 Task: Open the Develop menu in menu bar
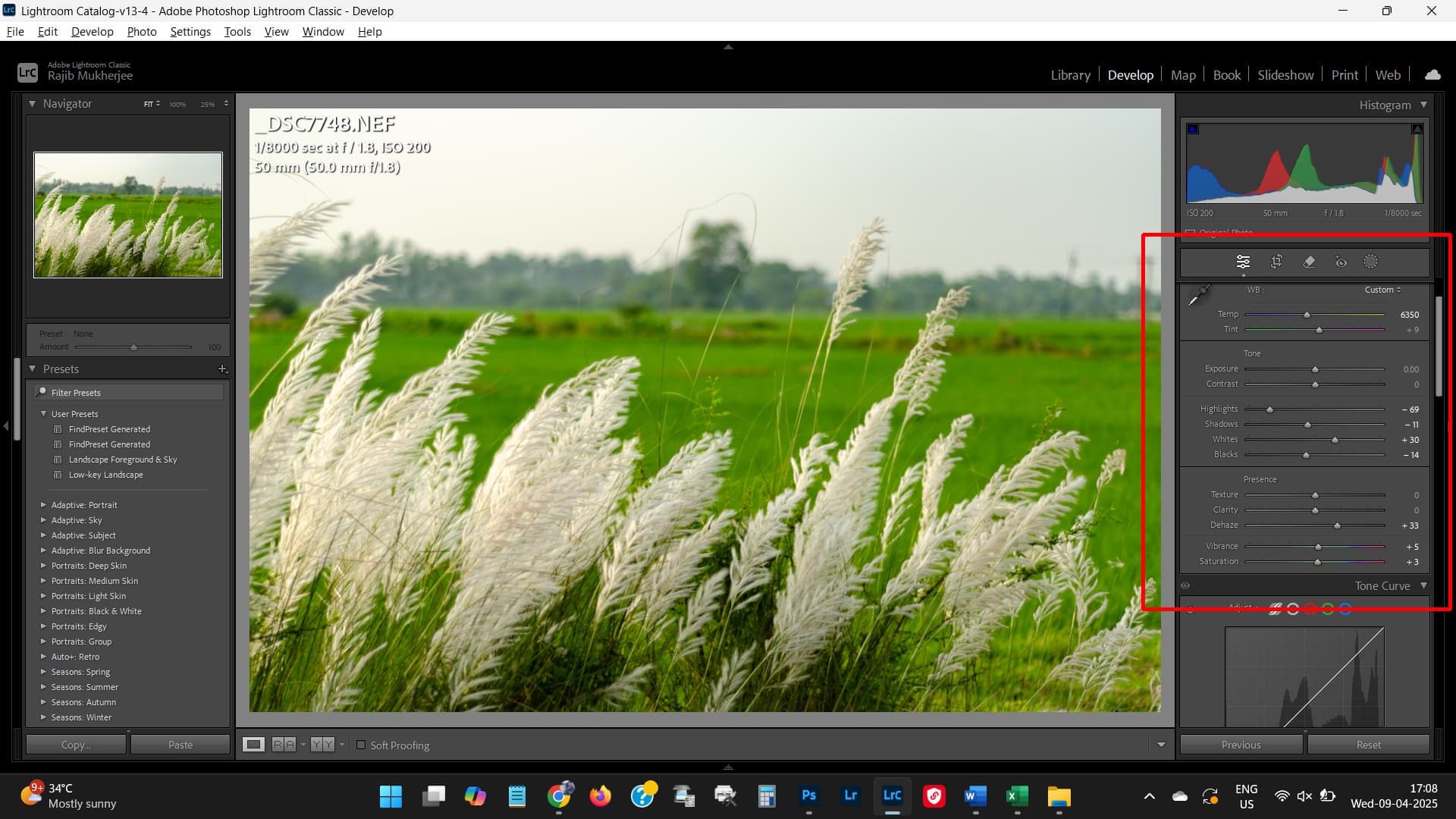(92, 31)
